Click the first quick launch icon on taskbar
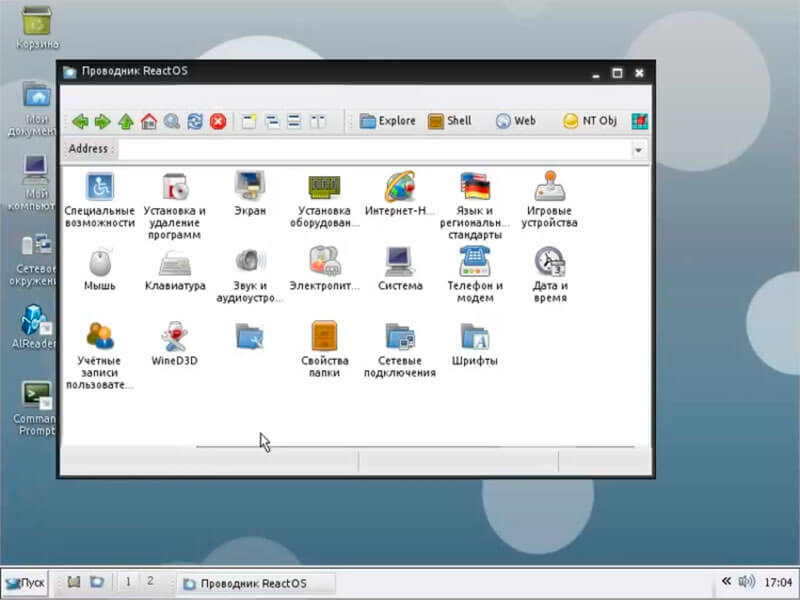 coord(74,582)
